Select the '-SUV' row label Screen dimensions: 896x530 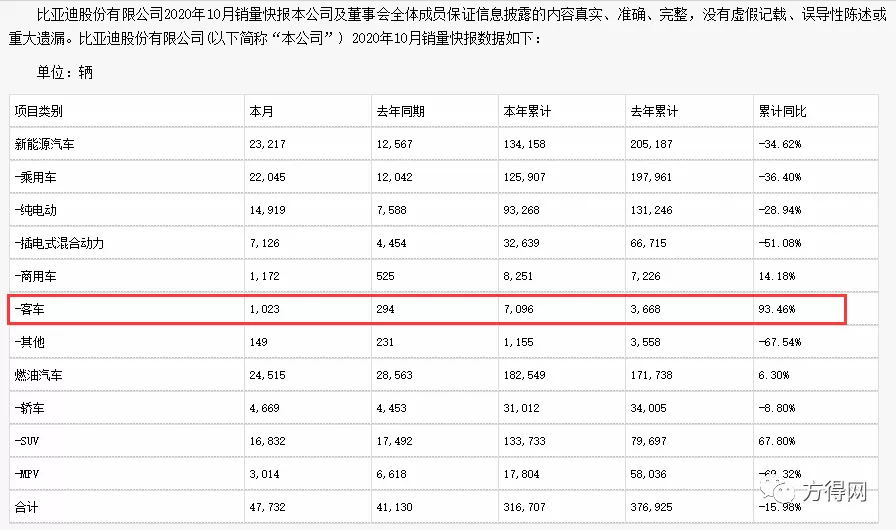click(27, 441)
